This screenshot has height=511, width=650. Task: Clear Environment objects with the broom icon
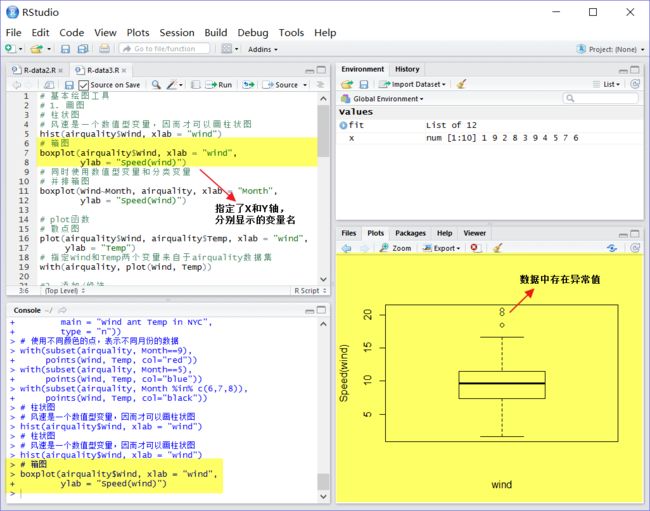tap(461, 84)
